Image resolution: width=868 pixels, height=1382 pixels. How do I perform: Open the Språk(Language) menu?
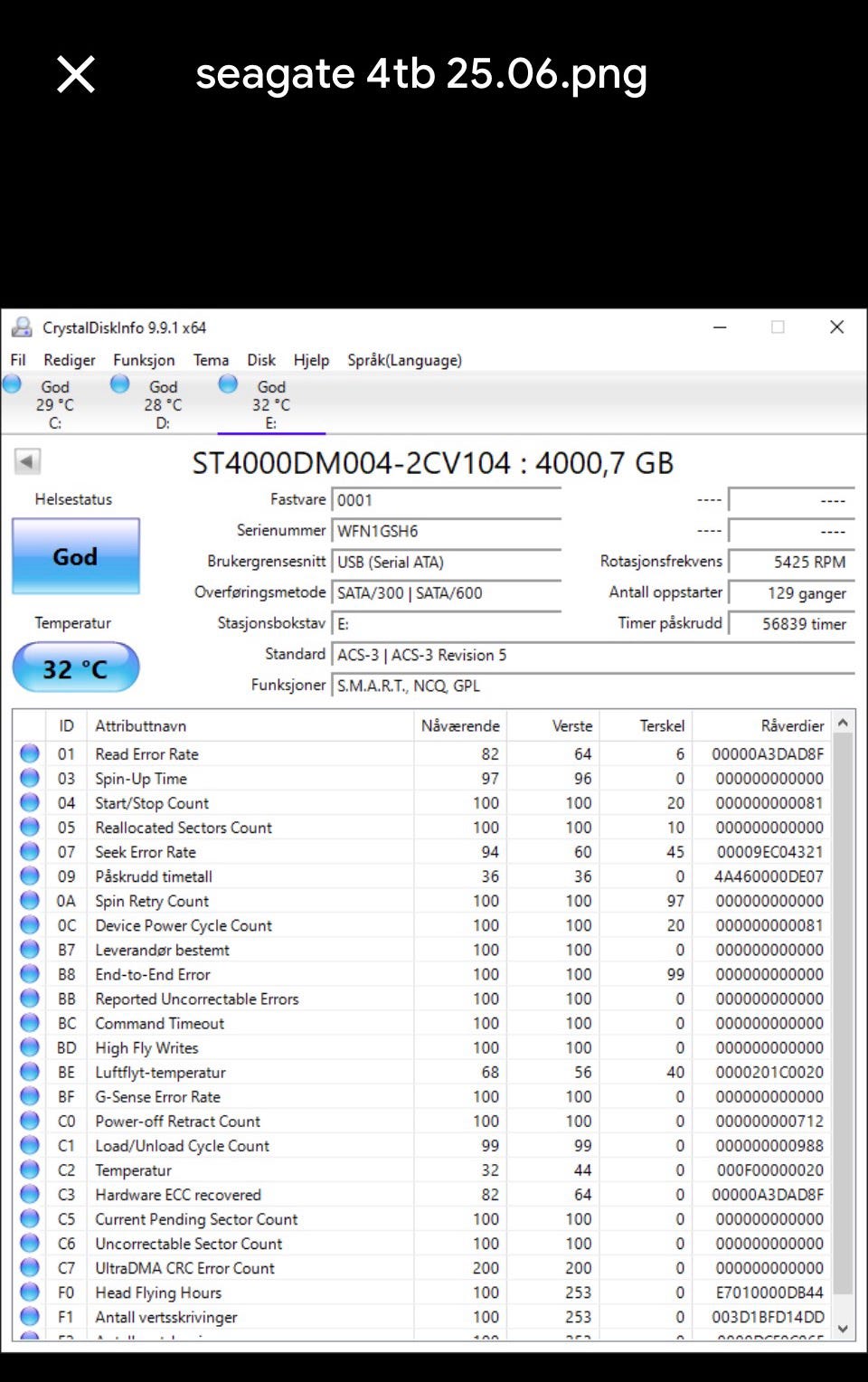(x=404, y=360)
